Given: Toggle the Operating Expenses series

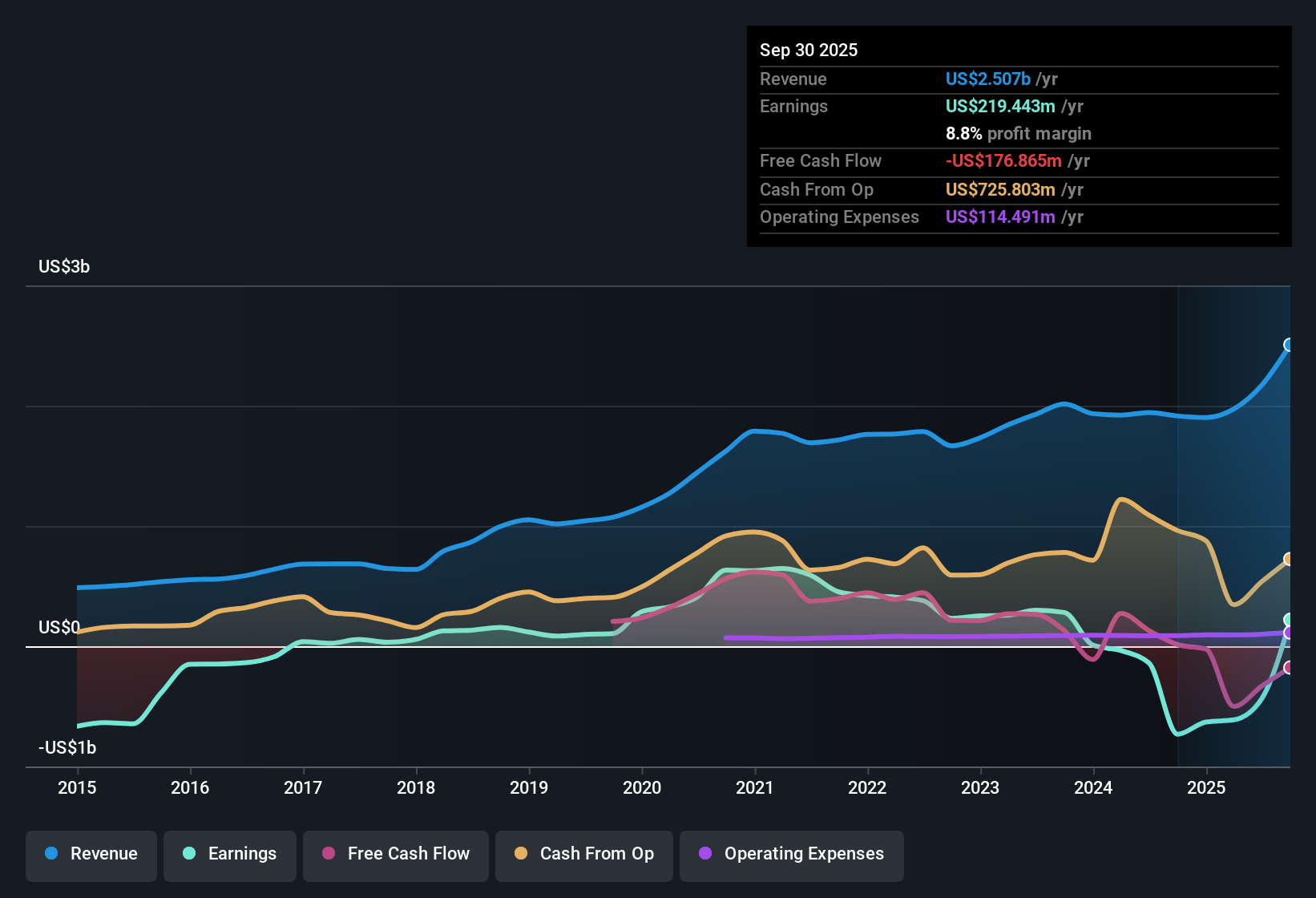Looking at the screenshot, I should click(791, 854).
